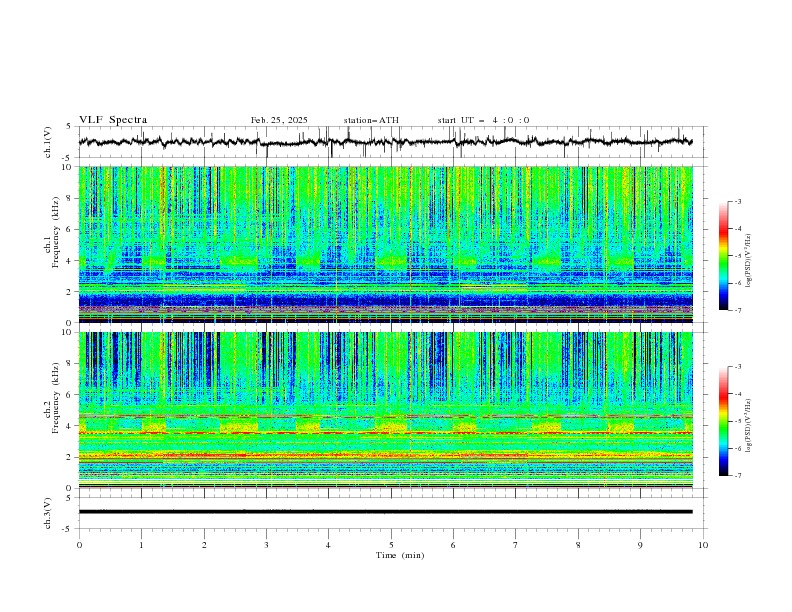Image resolution: width=792 pixels, height=612 pixels.
Task: Select the date 'Feb. 25, 2025'
Action: click(279, 120)
